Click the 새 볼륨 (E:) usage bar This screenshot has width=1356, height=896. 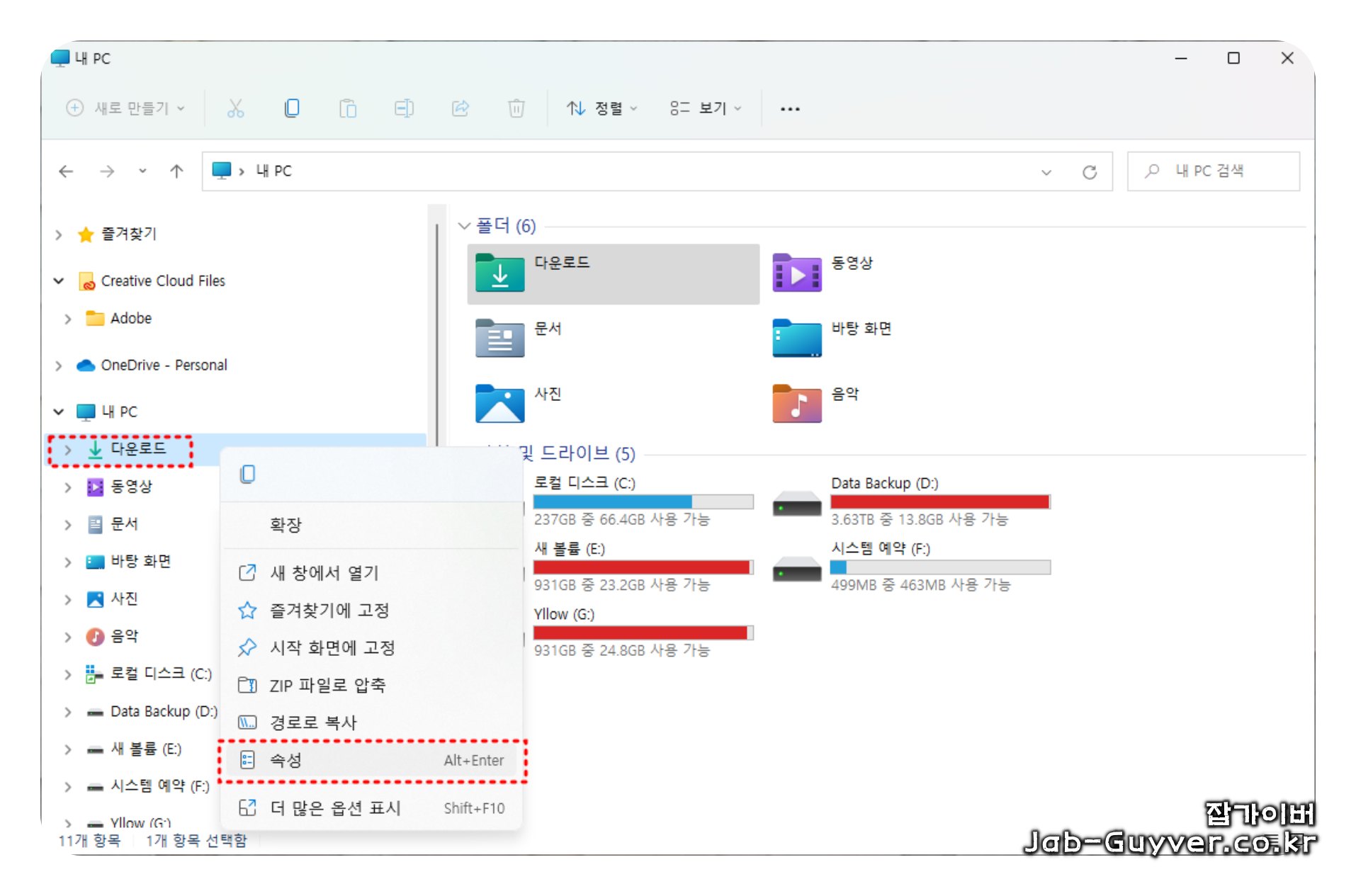pos(643,567)
